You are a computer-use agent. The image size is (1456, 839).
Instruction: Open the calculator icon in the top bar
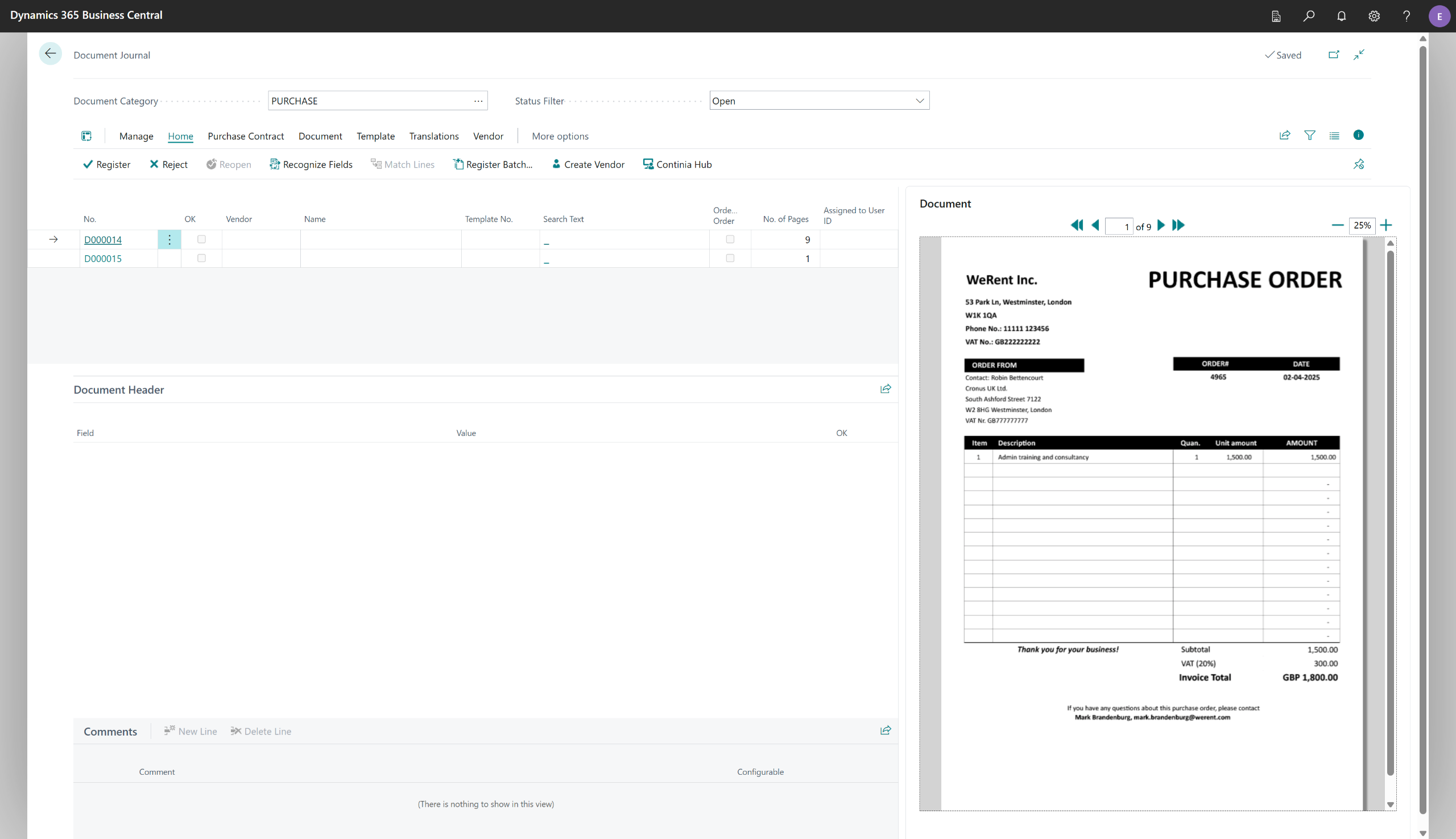click(1276, 16)
